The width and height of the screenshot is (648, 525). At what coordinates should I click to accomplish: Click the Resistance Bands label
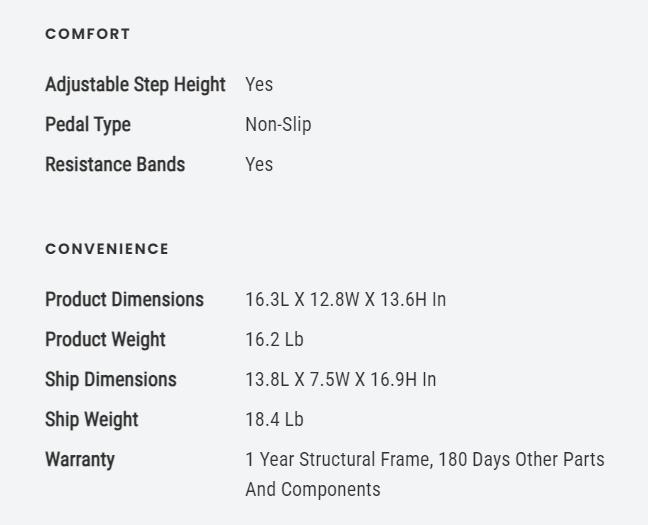115,165
